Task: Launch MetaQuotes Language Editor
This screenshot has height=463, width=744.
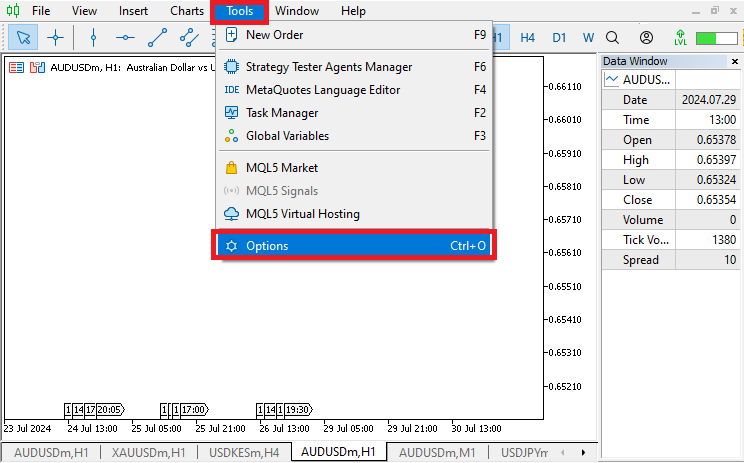Action: tap(353, 90)
